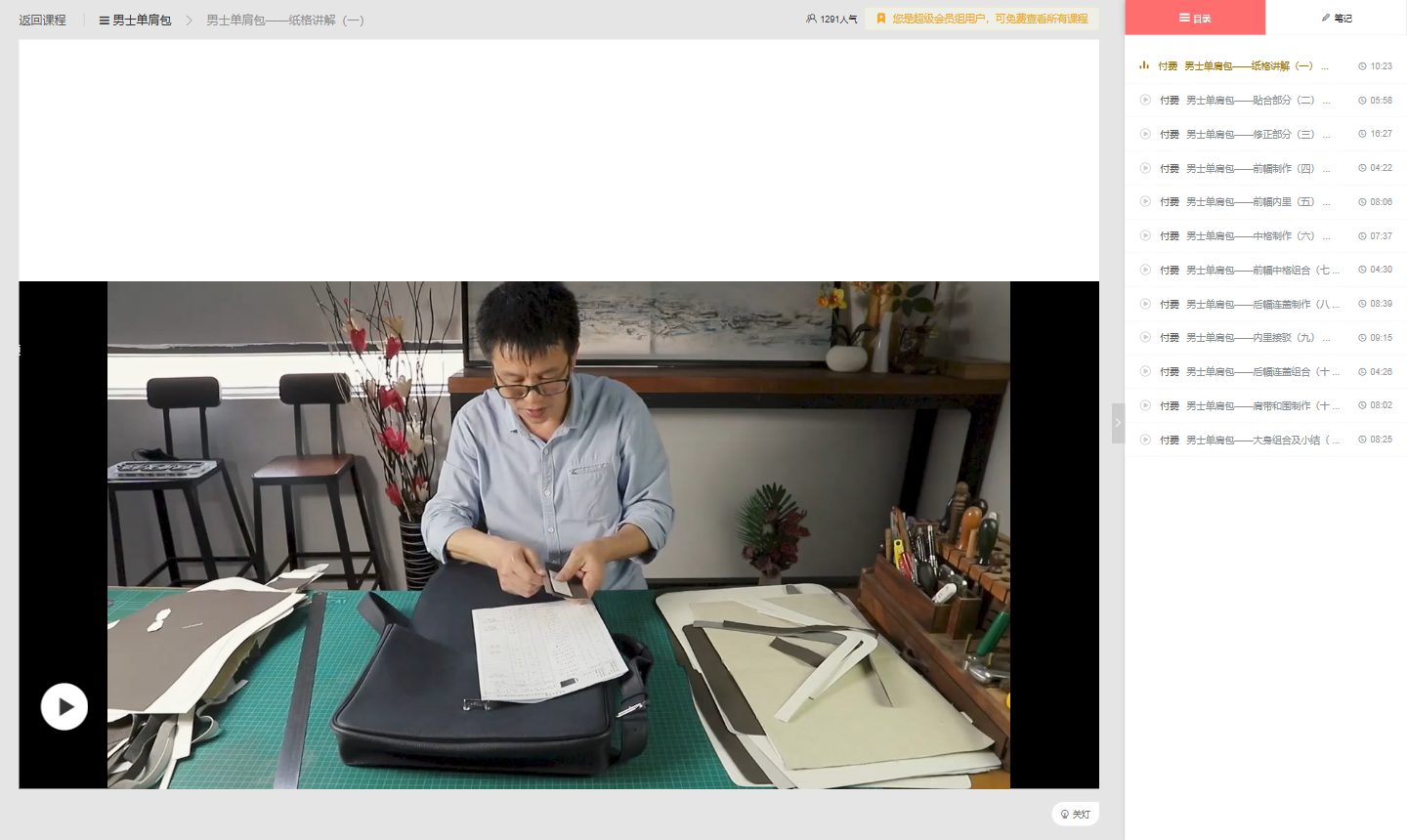Click play icon beside 前幅制作（四）
The height and width of the screenshot is (840, 1407).
[x=1145, y=168]
